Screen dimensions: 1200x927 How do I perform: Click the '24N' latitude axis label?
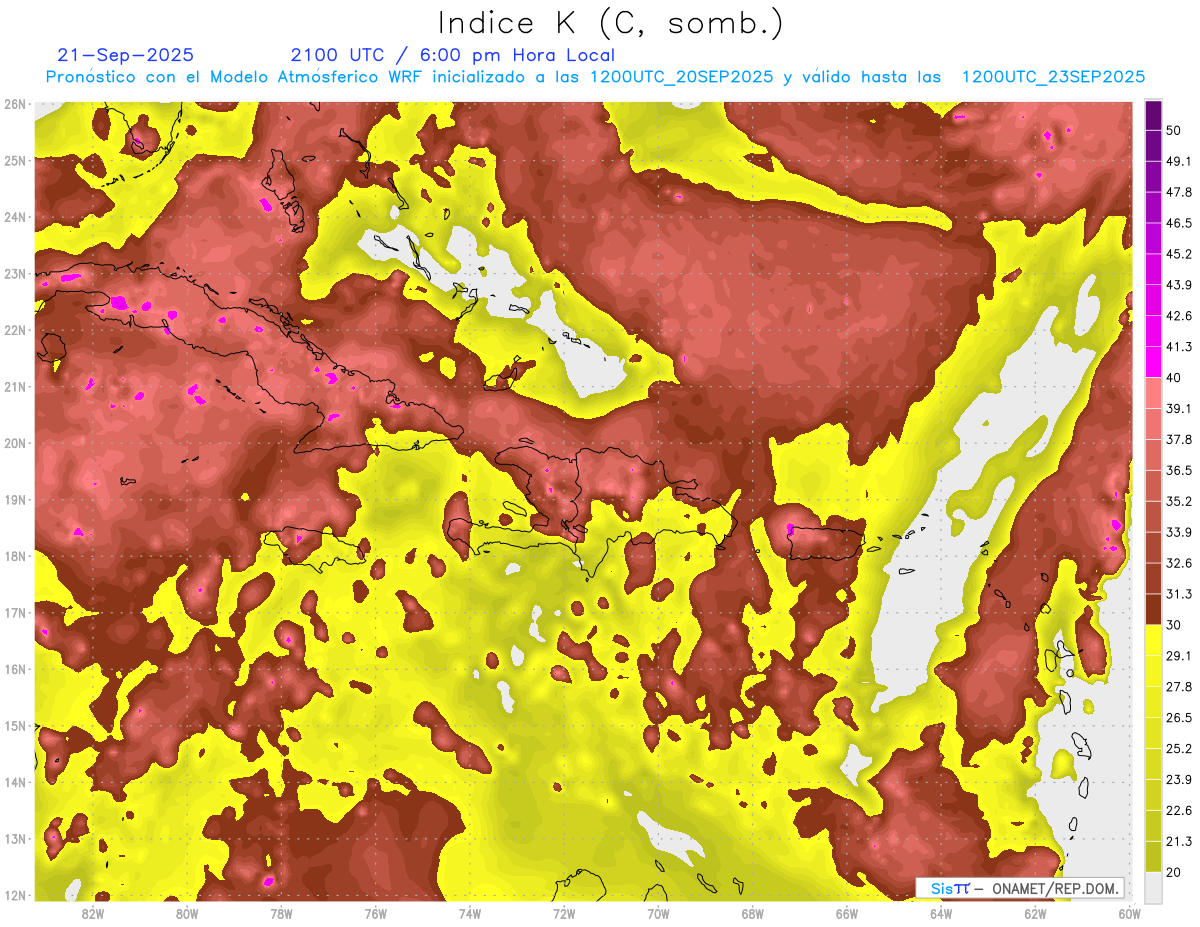pyautogui.click(x=14, y=217)
